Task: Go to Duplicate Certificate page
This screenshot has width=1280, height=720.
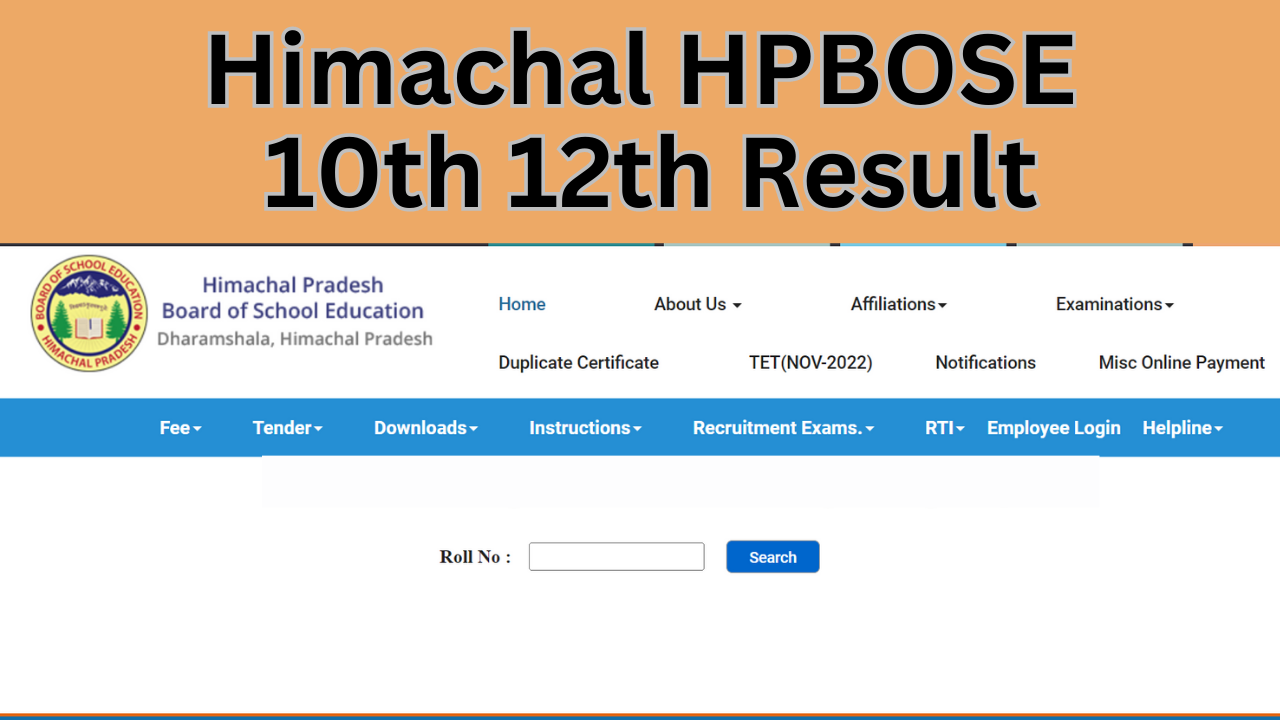Action: coord(578,363)
